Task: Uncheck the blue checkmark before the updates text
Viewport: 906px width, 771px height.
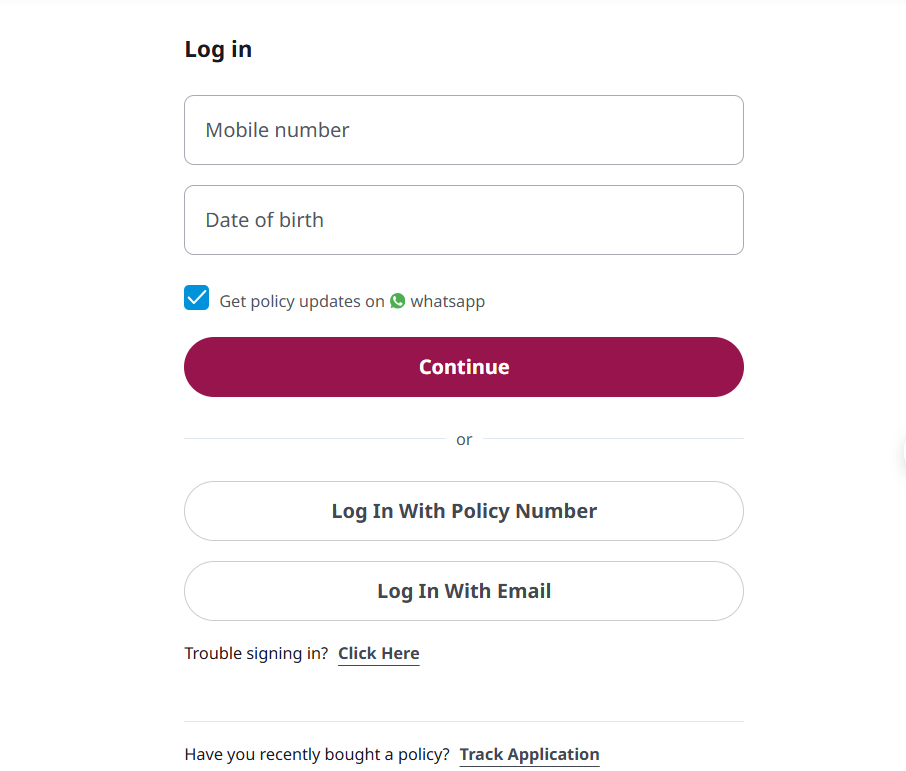Action: pyautogui.click(x=196, y=297)
